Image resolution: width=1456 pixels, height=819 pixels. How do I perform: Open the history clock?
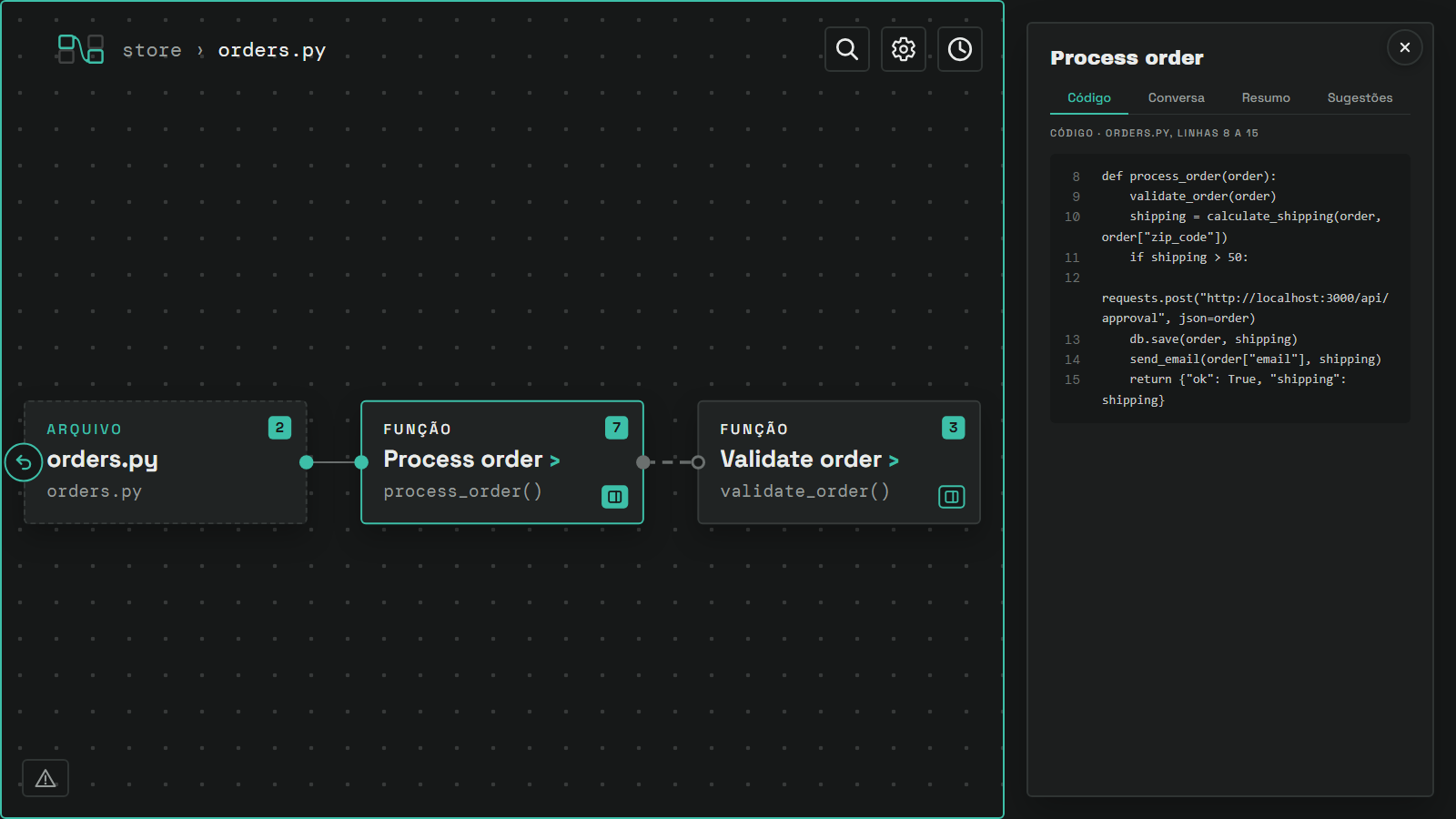pos(960,49)
